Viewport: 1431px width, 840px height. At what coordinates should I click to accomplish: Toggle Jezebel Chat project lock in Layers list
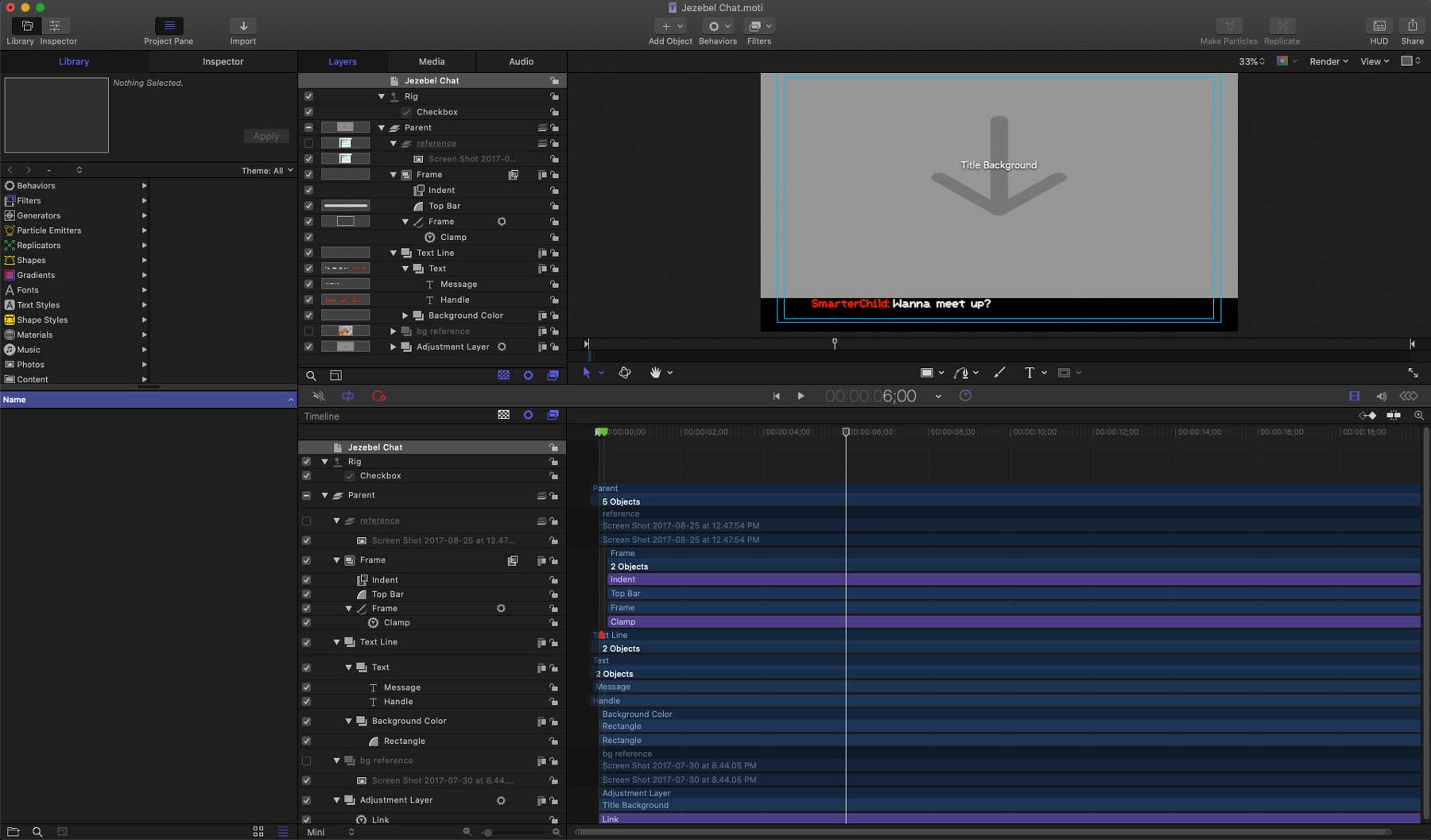tap(554, 81)
